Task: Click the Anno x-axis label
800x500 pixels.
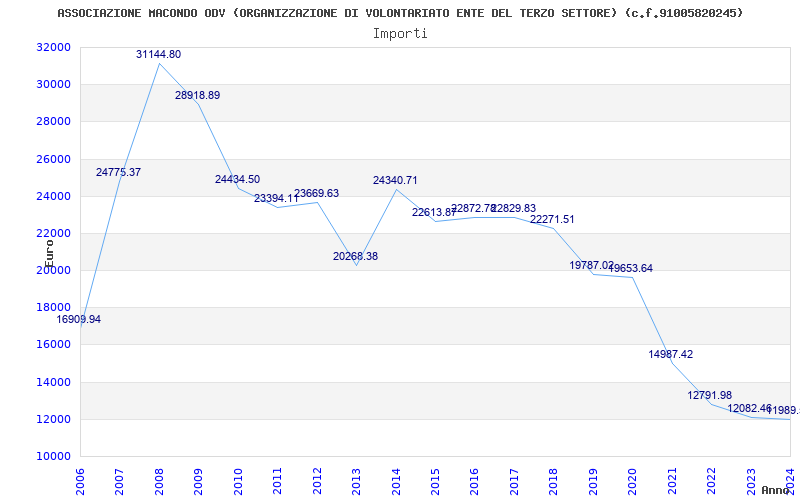Action: click(x=775, y=490)
